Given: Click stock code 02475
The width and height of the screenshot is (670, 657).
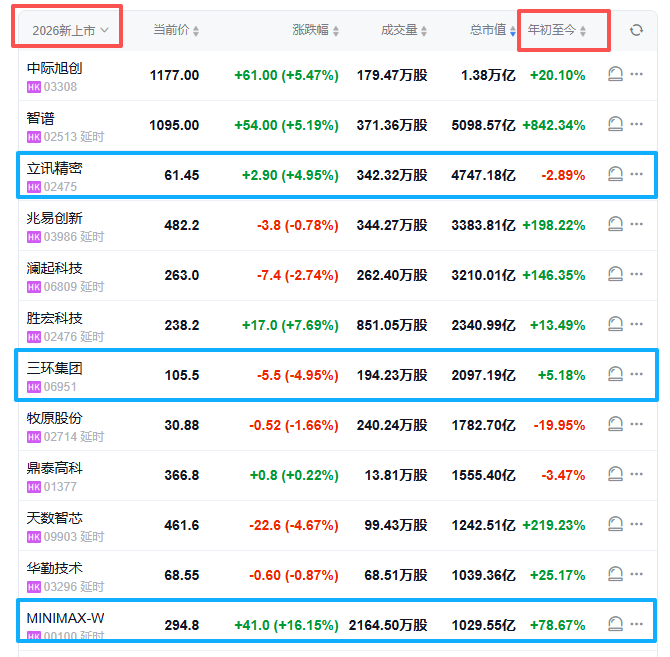Looking at the screenshot, I should 60,187.
